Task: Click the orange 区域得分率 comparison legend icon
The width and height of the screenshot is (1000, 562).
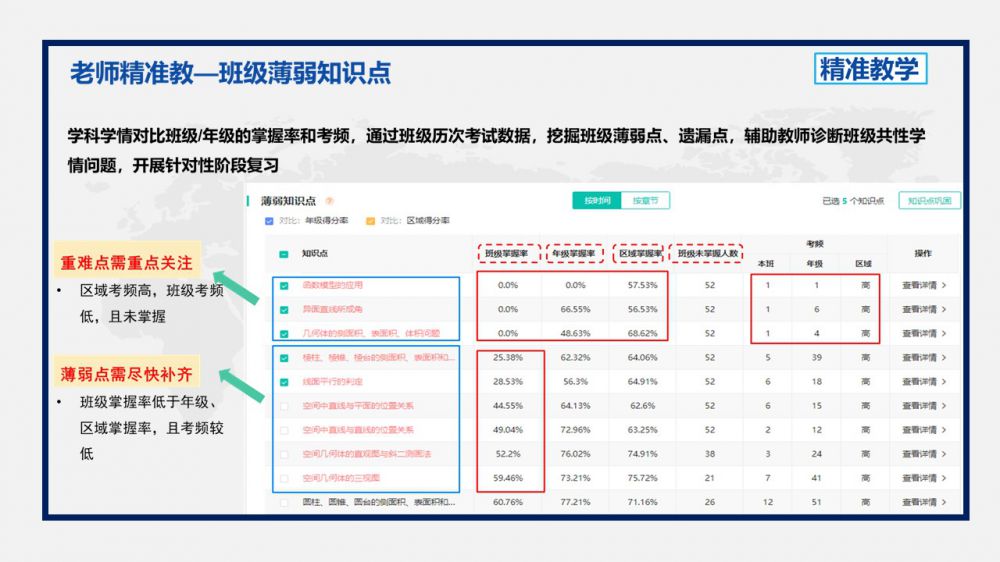Action: 370,220
